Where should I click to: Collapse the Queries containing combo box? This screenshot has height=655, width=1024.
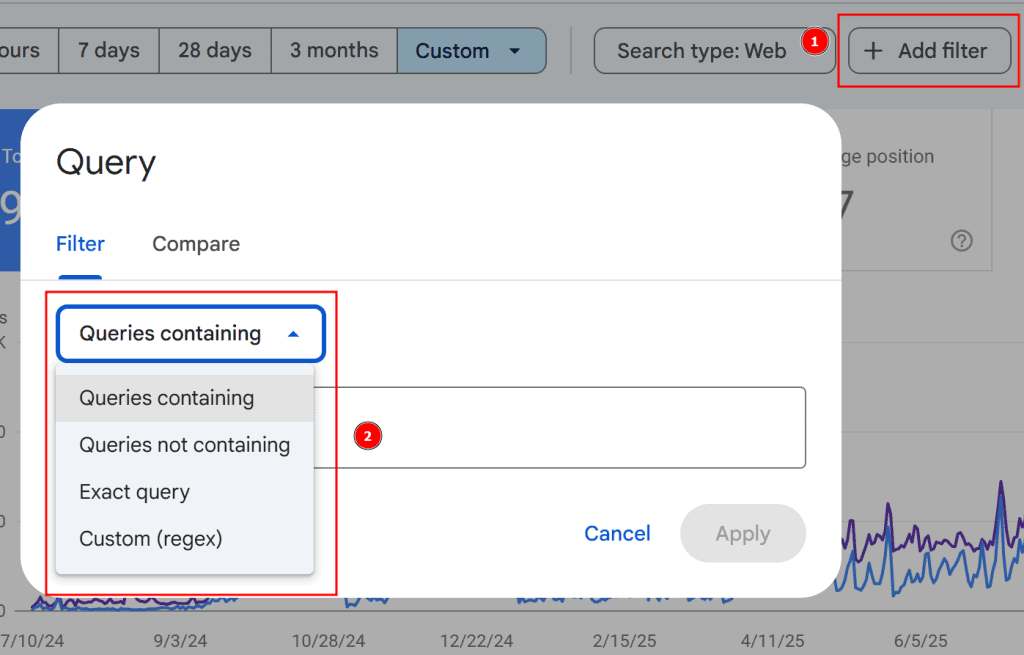[191, 334]
